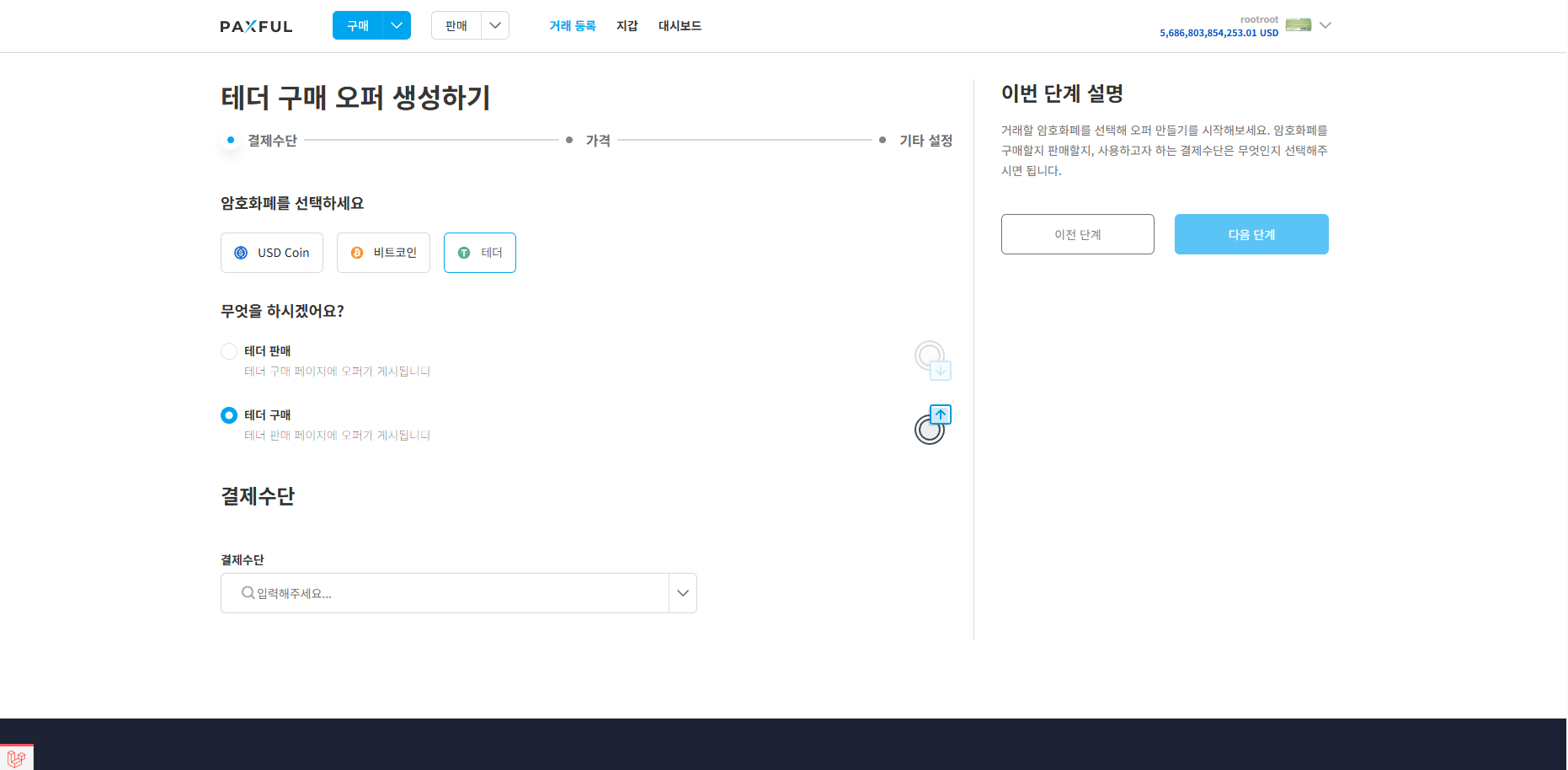The image size is (1568, 770).
Task: Select the 테더 구매 radio button
Action: pos(228,414)
